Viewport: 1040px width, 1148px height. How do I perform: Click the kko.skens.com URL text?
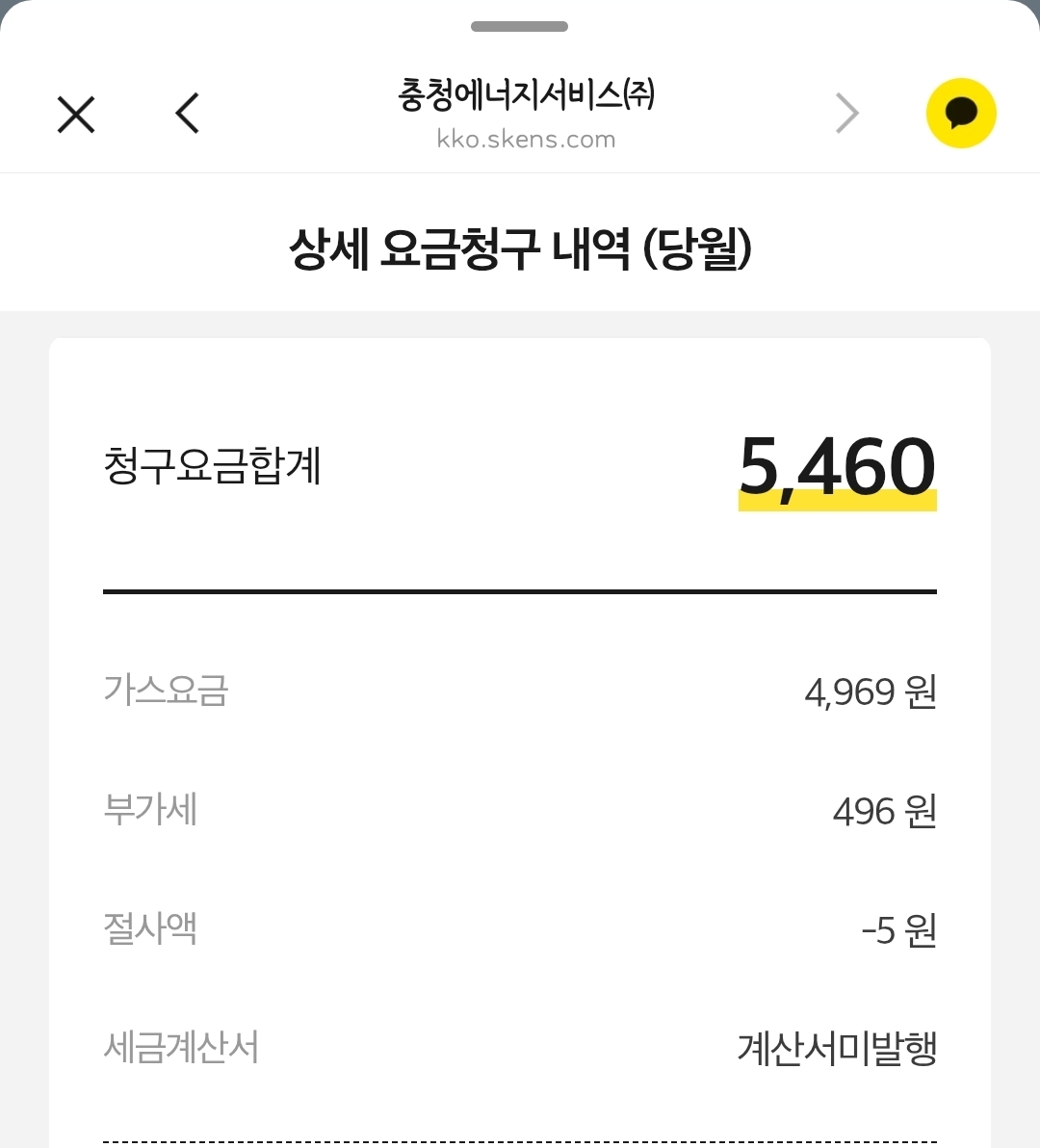coord(525,140)
